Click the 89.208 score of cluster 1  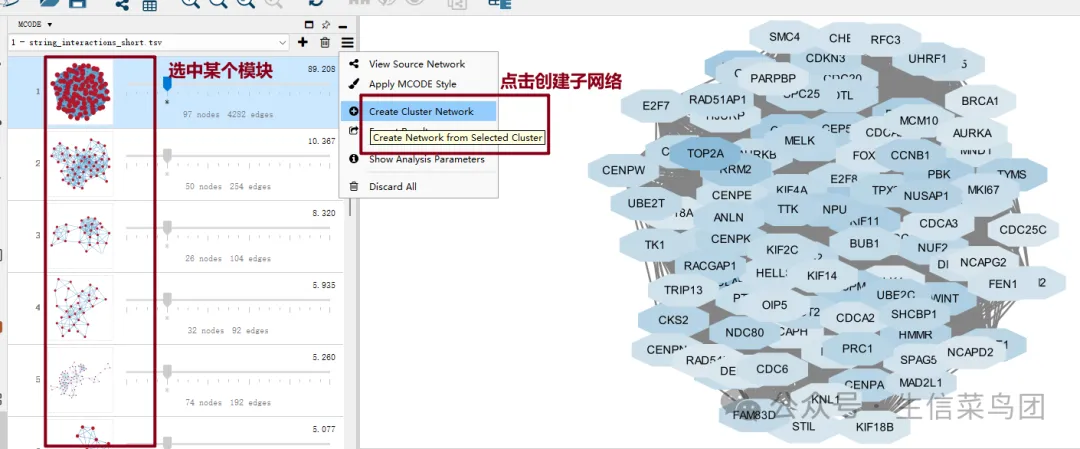tap(322, 70)
